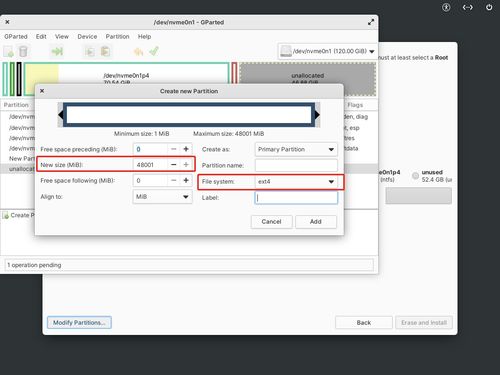Image resolution: width=500 pixels, height=375 pixels.
Task: Click the power icon in top panel
Action: [x=489, y=7]
